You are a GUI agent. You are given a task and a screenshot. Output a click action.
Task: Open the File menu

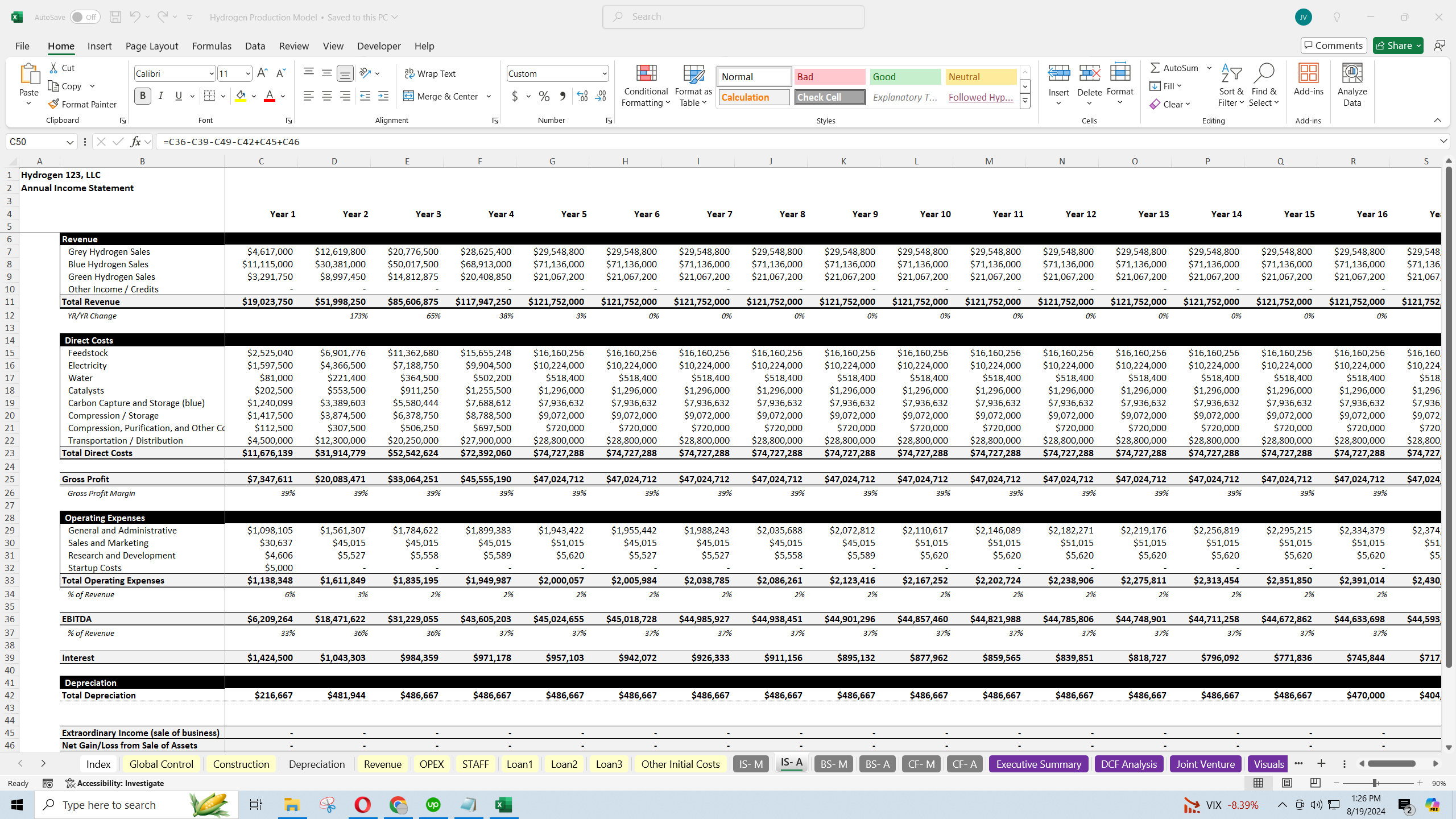point(22,46)
